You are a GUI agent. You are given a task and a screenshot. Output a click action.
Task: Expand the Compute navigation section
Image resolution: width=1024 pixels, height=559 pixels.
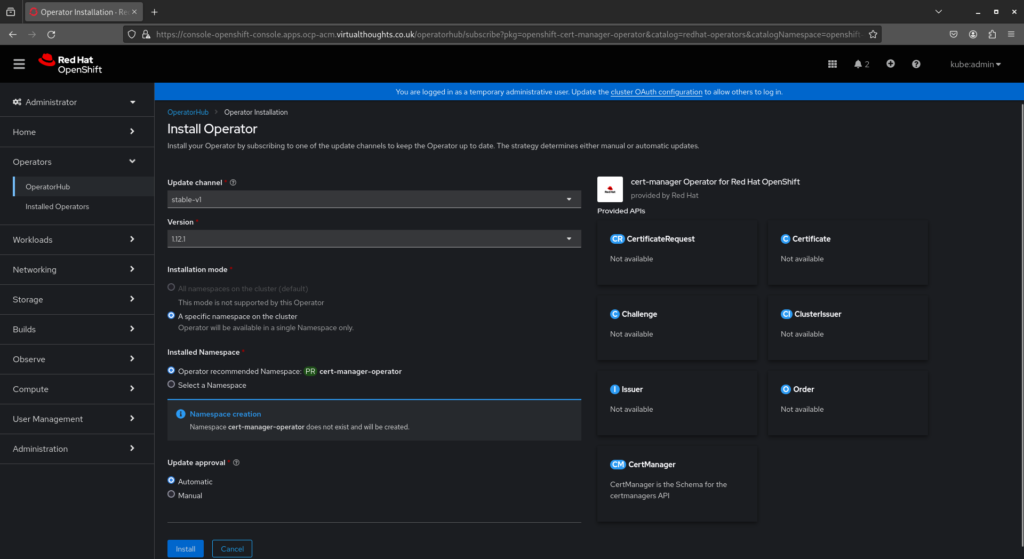76,389
